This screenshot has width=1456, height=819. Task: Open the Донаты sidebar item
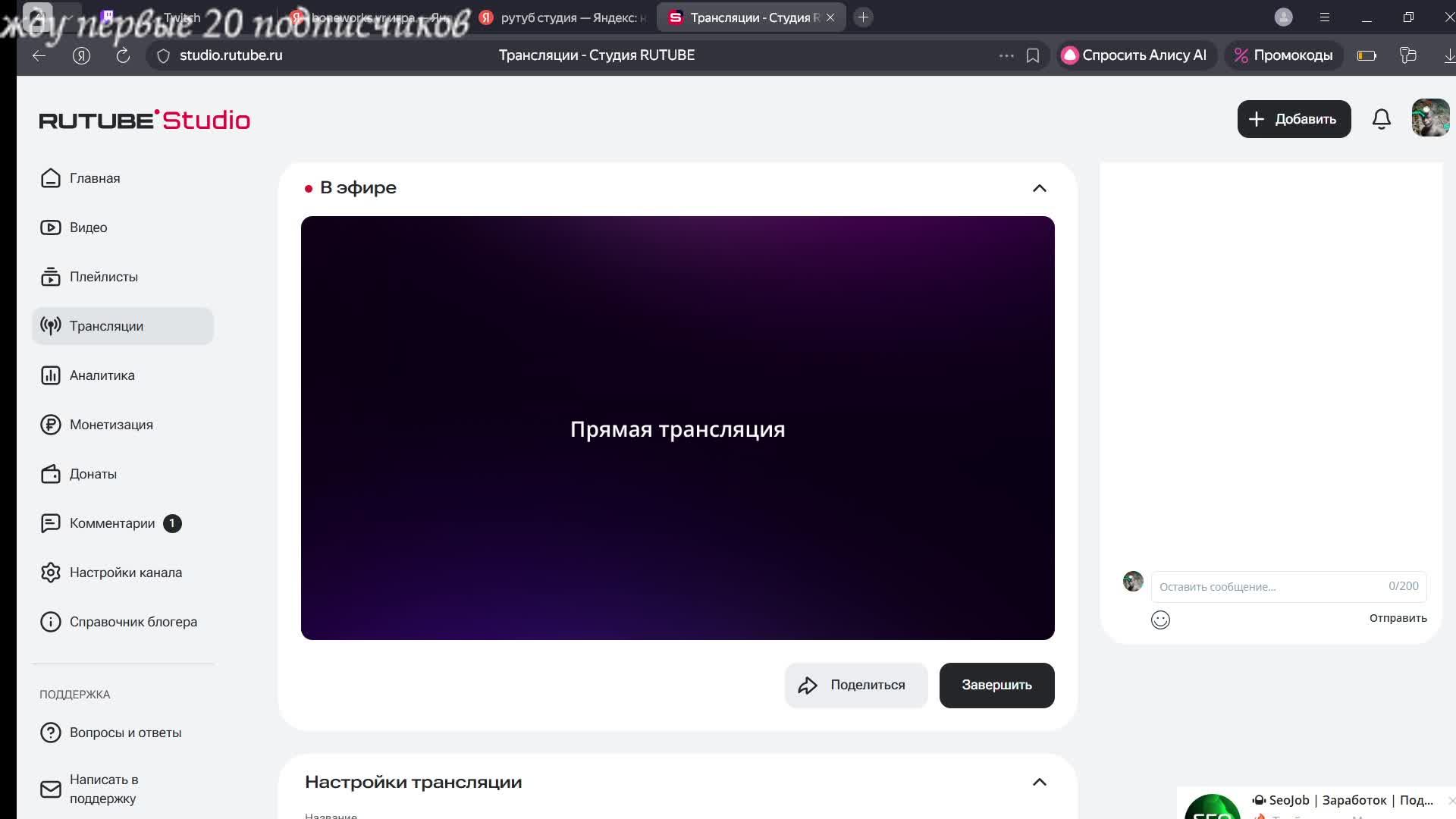(93, 474)
